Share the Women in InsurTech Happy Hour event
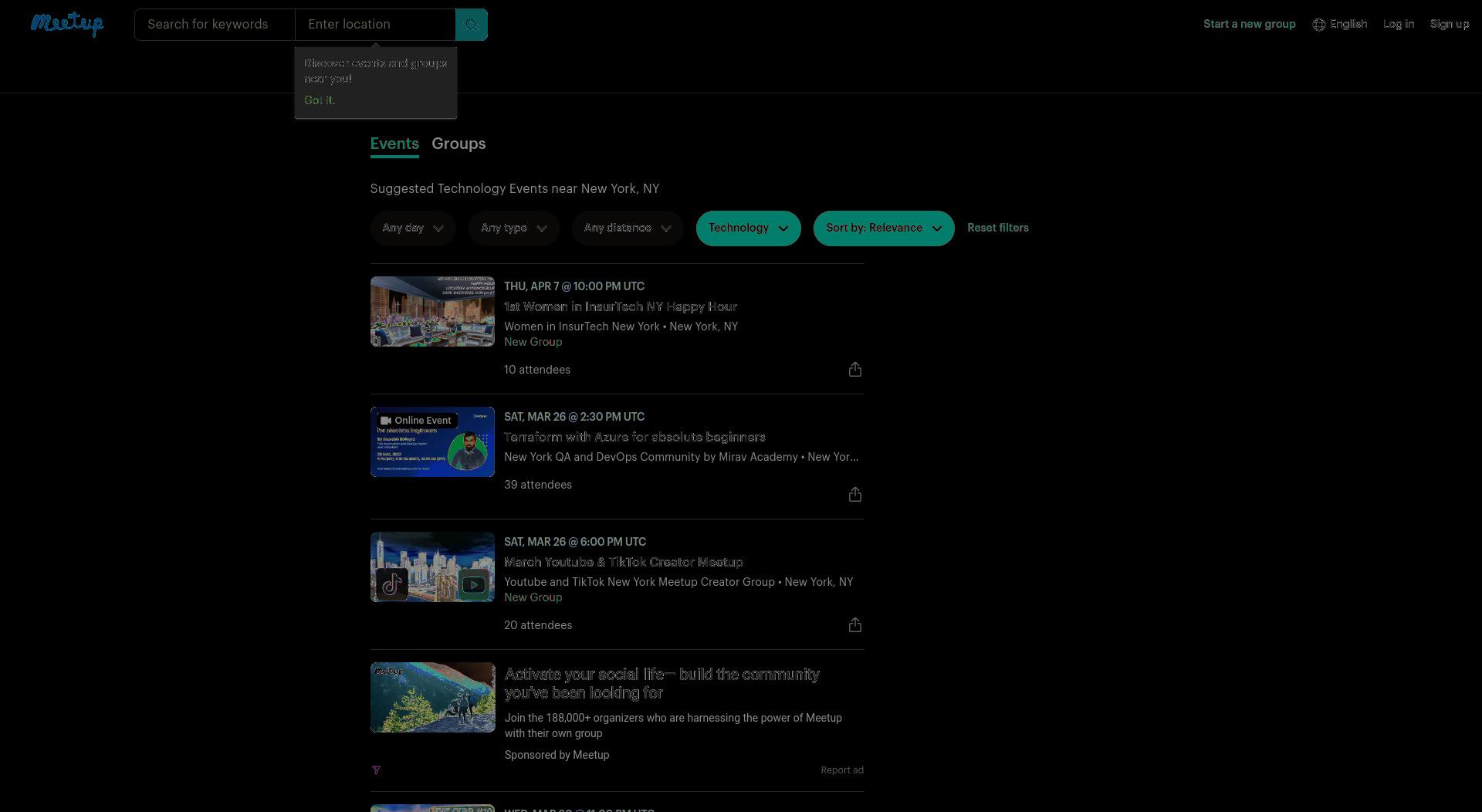1482x812 pixels. [x=854, y=370]
